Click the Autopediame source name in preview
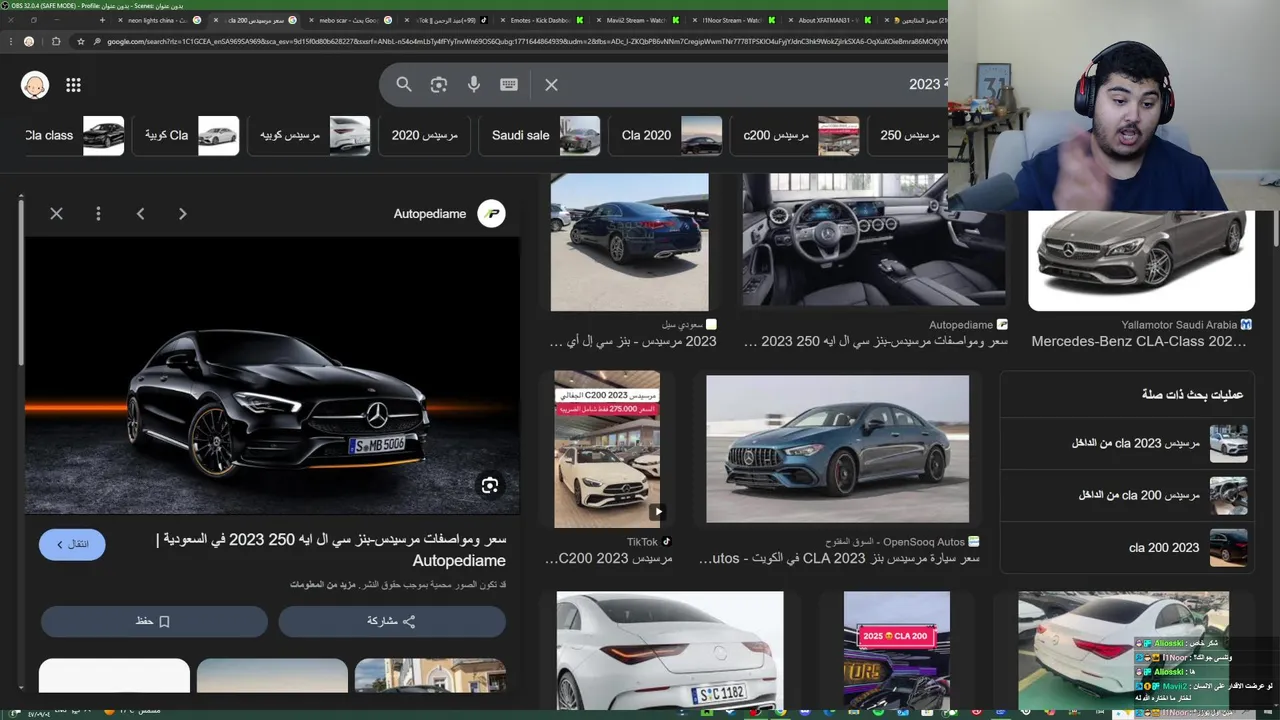Screen dimensions: 1280x720 pos(430,213)
